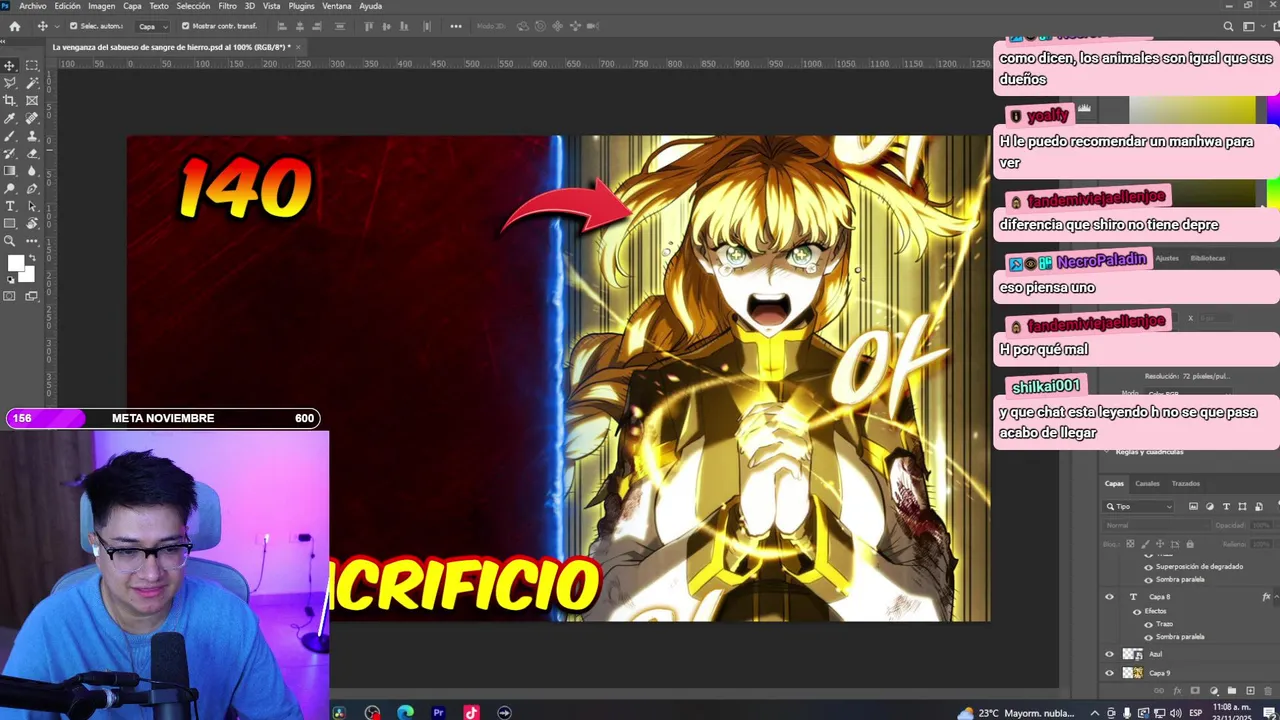Screen dimensions: 1280x720
Task: Select the Rectangular Marquee tool
Action: pyautogui.click(x=32, y=66)
